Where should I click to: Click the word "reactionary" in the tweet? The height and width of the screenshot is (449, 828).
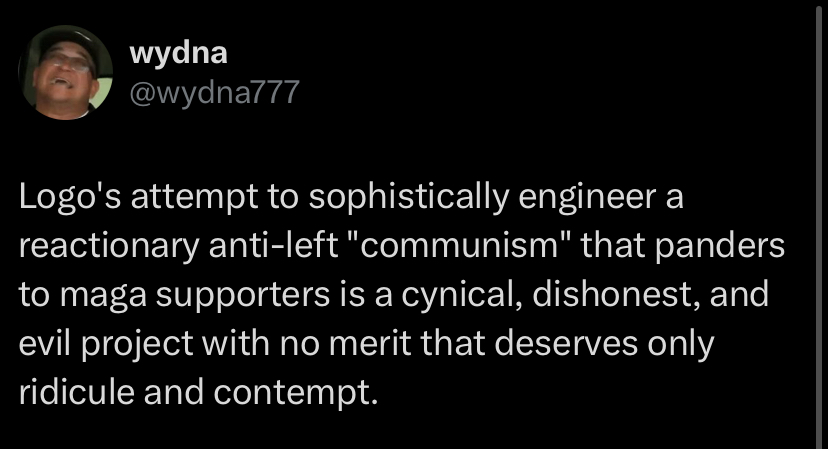[109, 246]
